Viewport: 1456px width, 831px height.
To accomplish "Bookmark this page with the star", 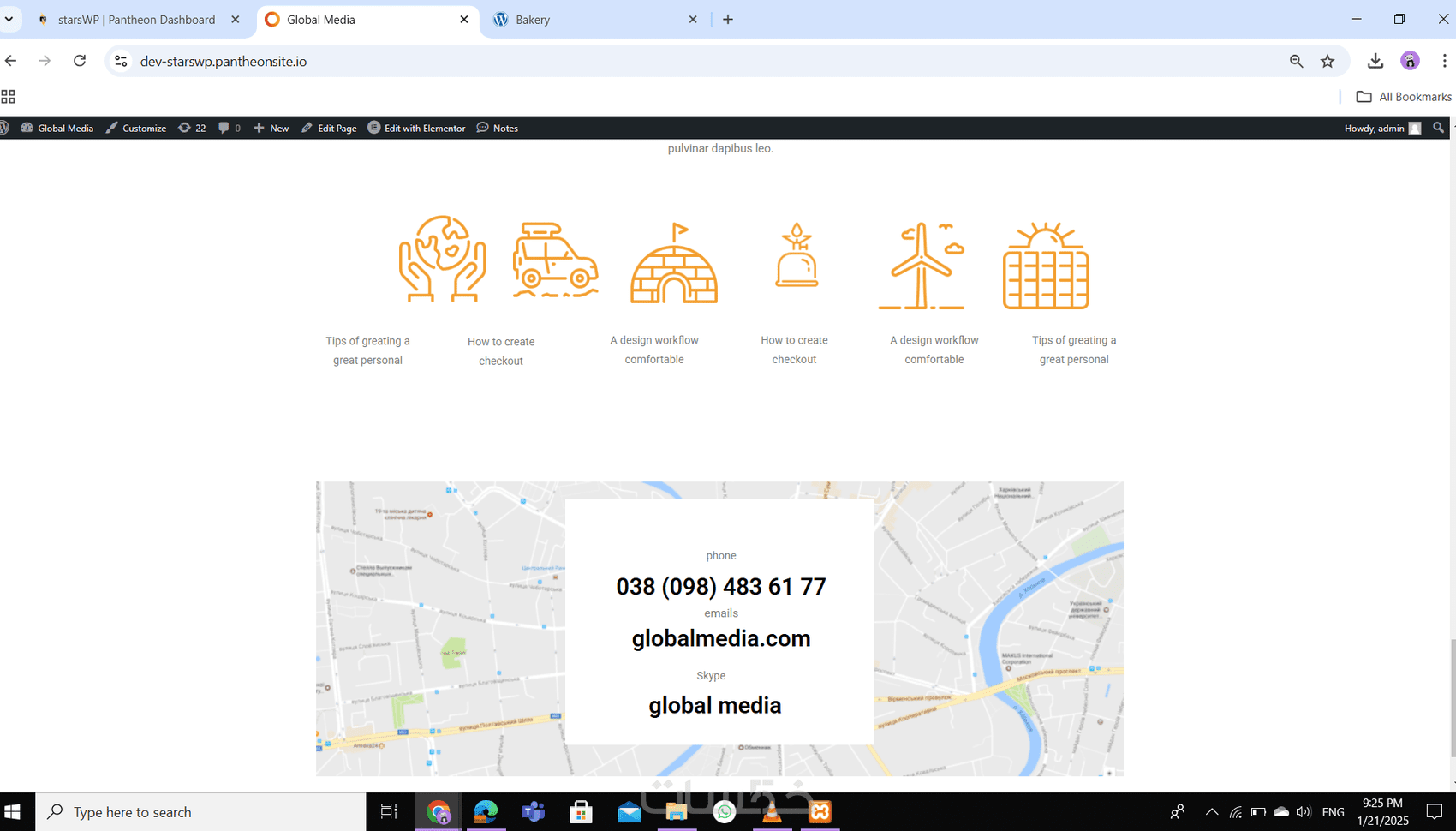I will [1328, 61].
